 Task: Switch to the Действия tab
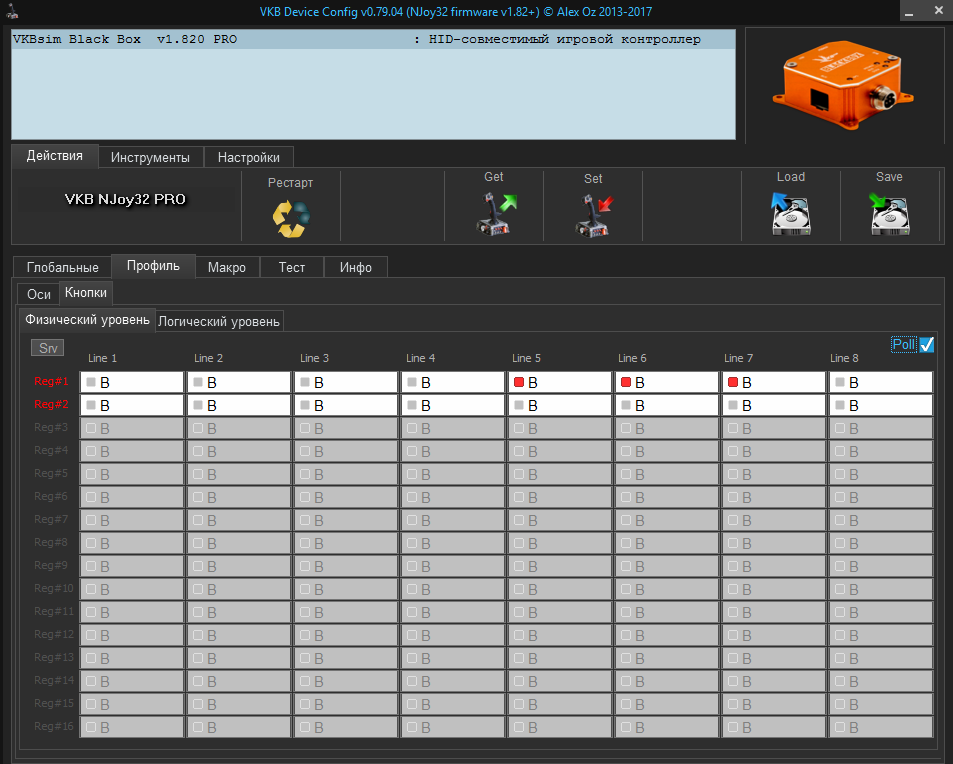[x=55, y=156]
